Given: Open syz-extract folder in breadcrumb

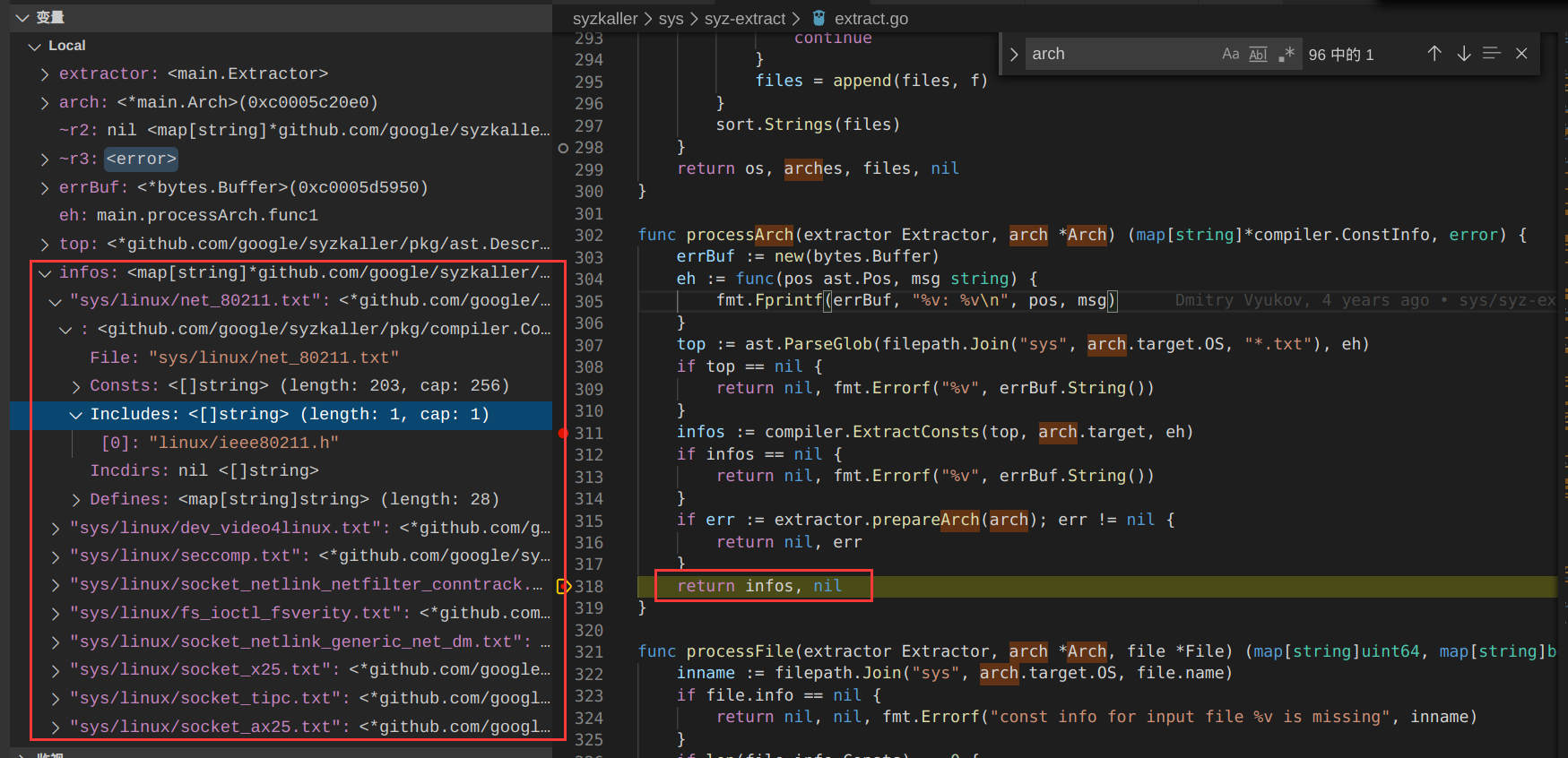Looking at the screenshot, I should (x=744, y=19).
